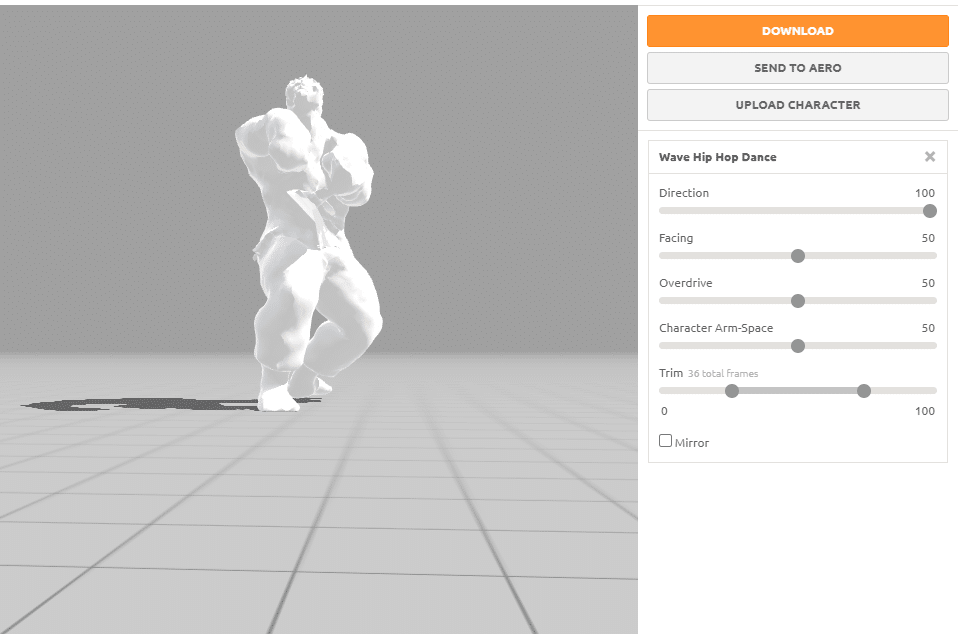This screenshot has width=958, height=634.
Task: Click the Direction label
Action: (684, 193)
